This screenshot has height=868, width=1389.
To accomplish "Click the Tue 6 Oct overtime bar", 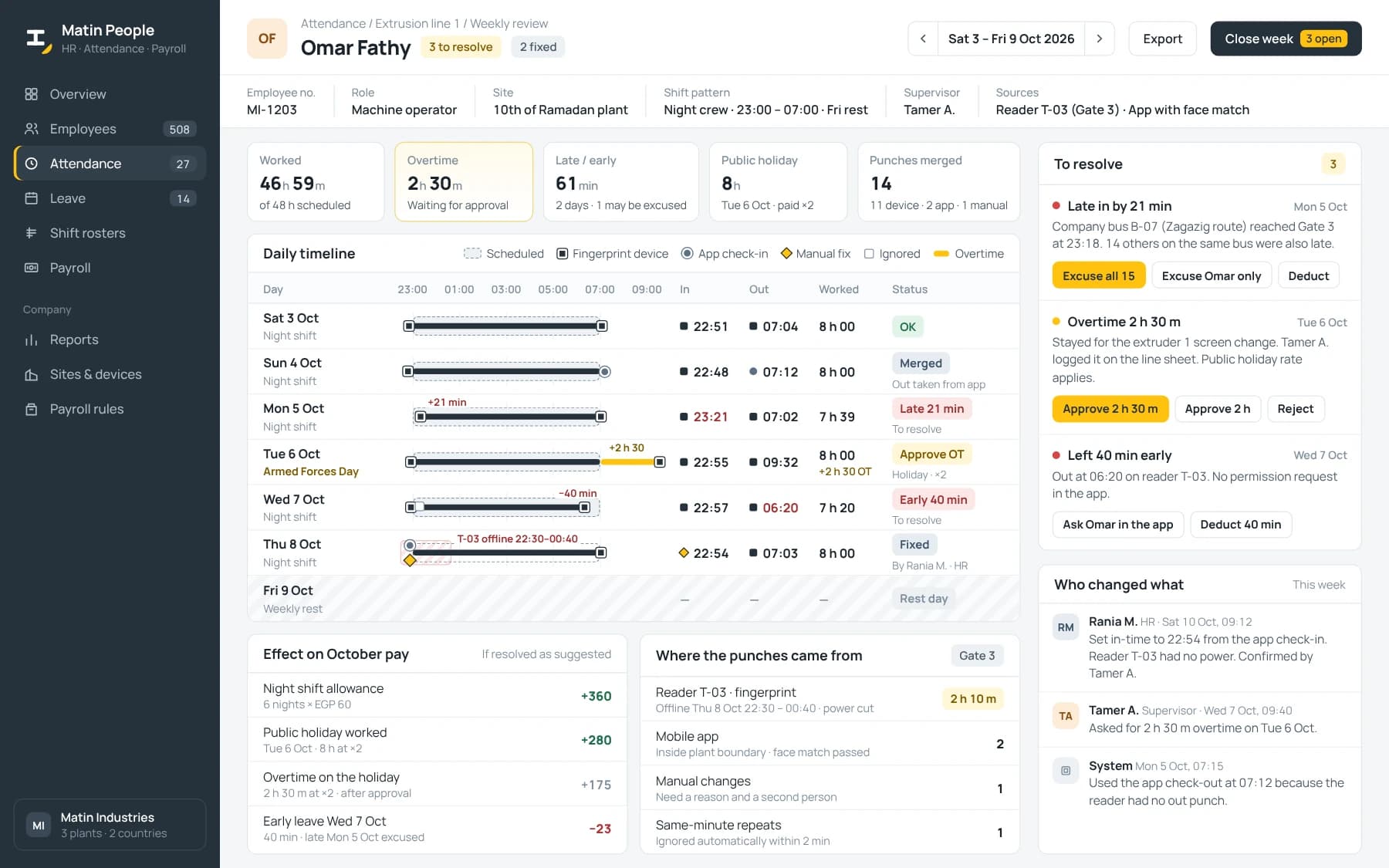I will click(x=627, y=462).
